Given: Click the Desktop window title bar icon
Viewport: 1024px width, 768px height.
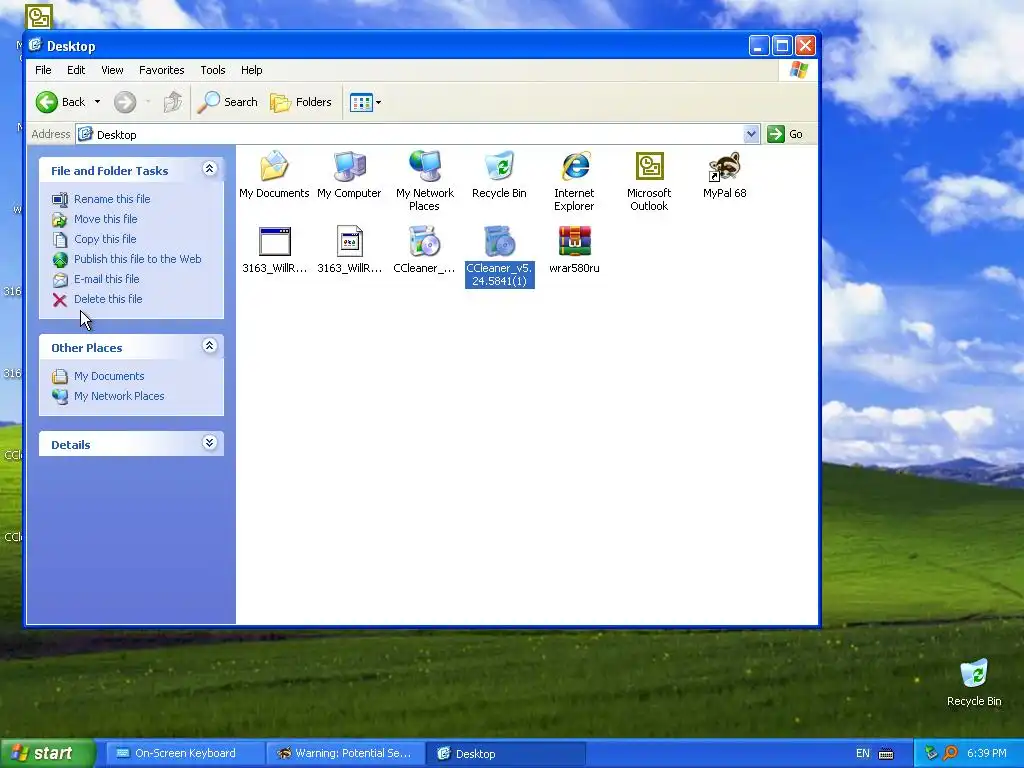Looking at the screenshot, I should [35, 46].
